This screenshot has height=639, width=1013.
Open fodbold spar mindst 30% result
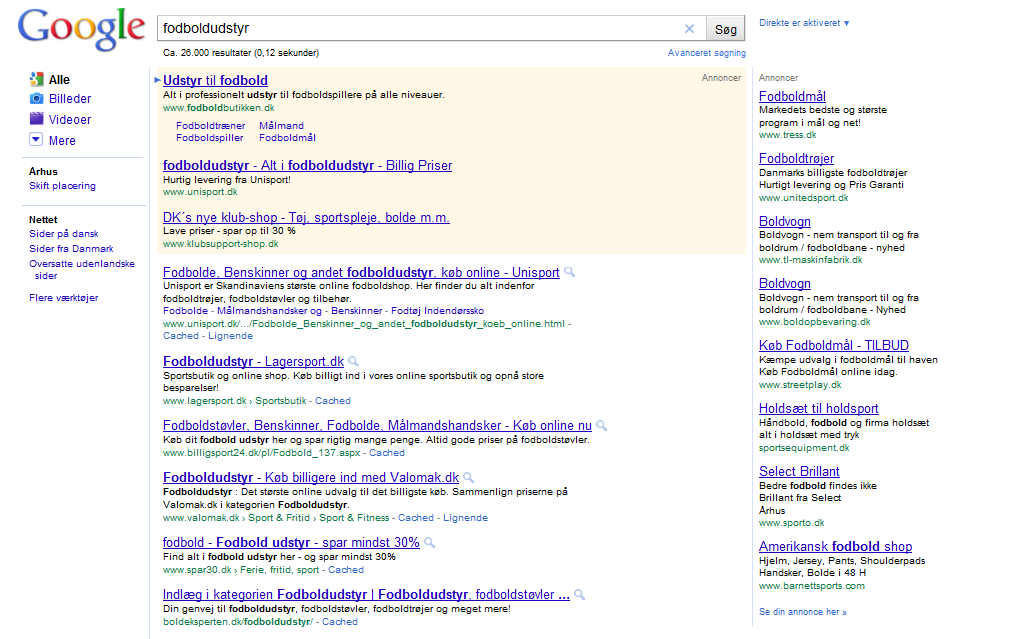(x=291, y=543)
